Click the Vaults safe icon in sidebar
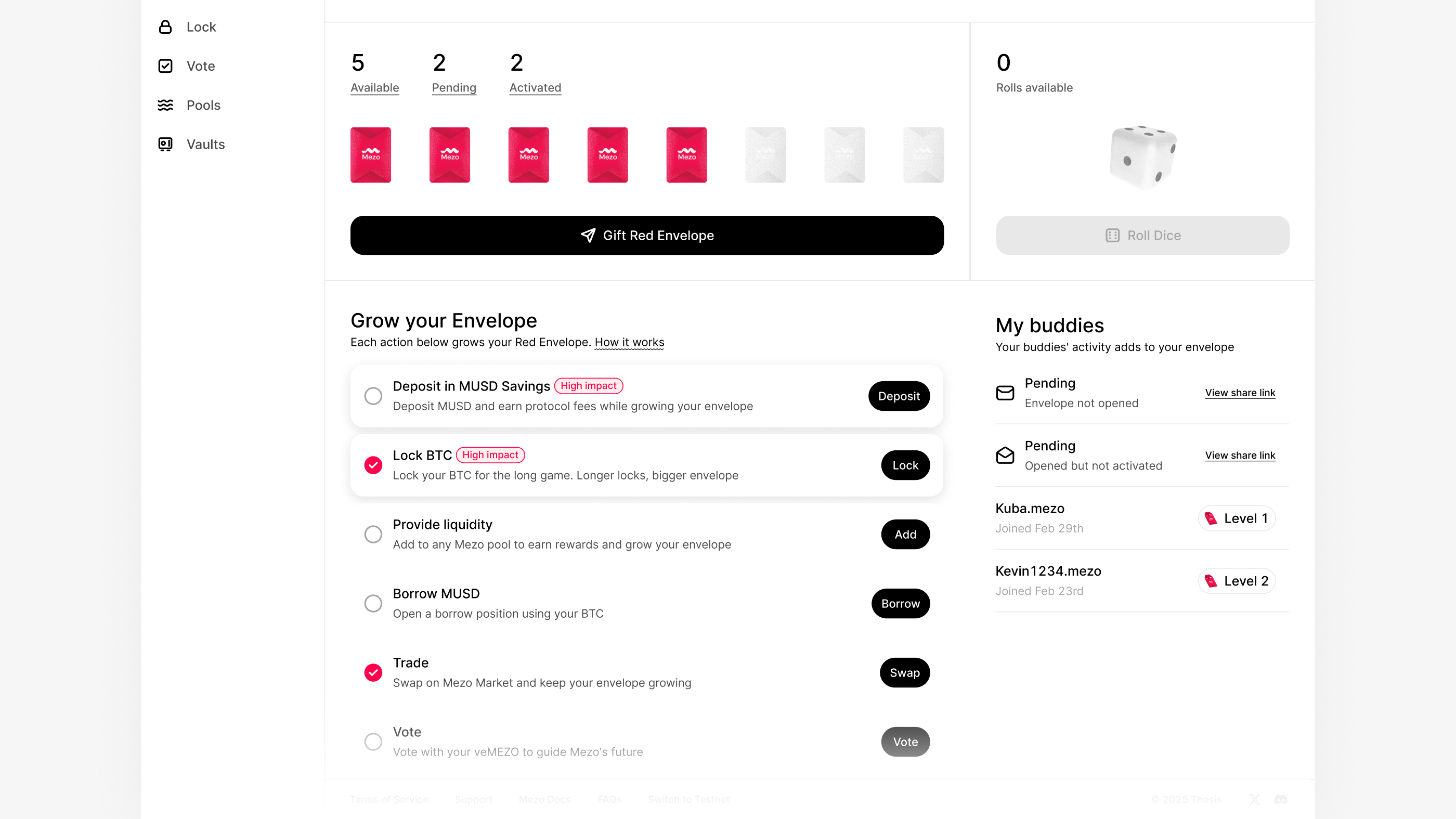 click(x=165, y=144)
